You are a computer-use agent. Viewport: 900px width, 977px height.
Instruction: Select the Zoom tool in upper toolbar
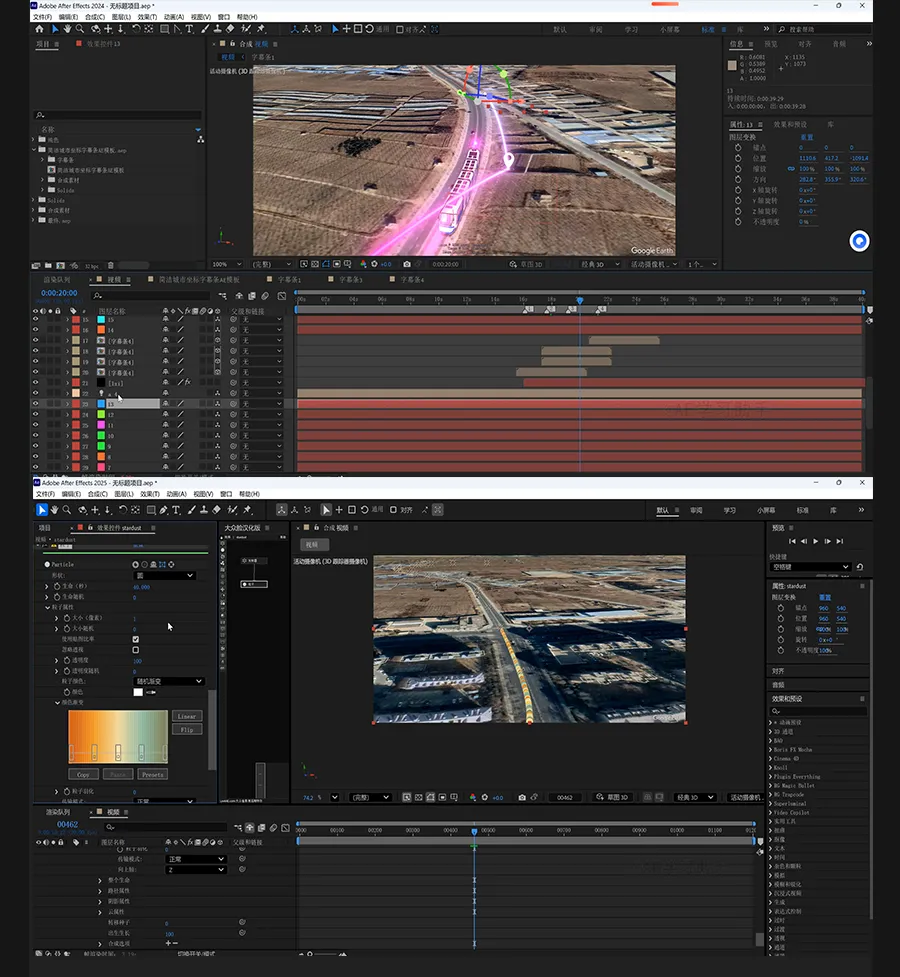81,29
